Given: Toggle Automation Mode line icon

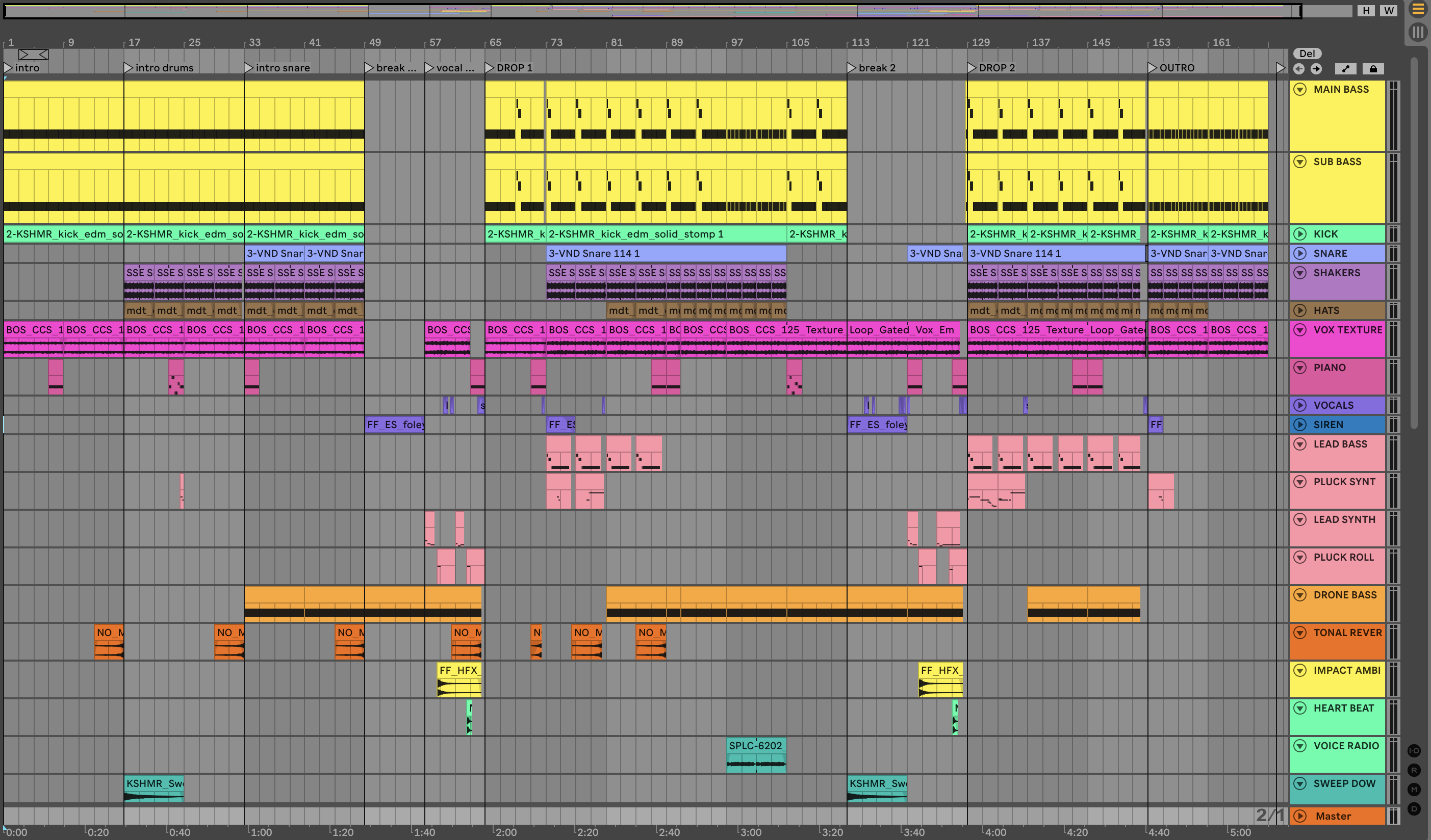Looking at the screenshot, I should [x=1345, y=69].
